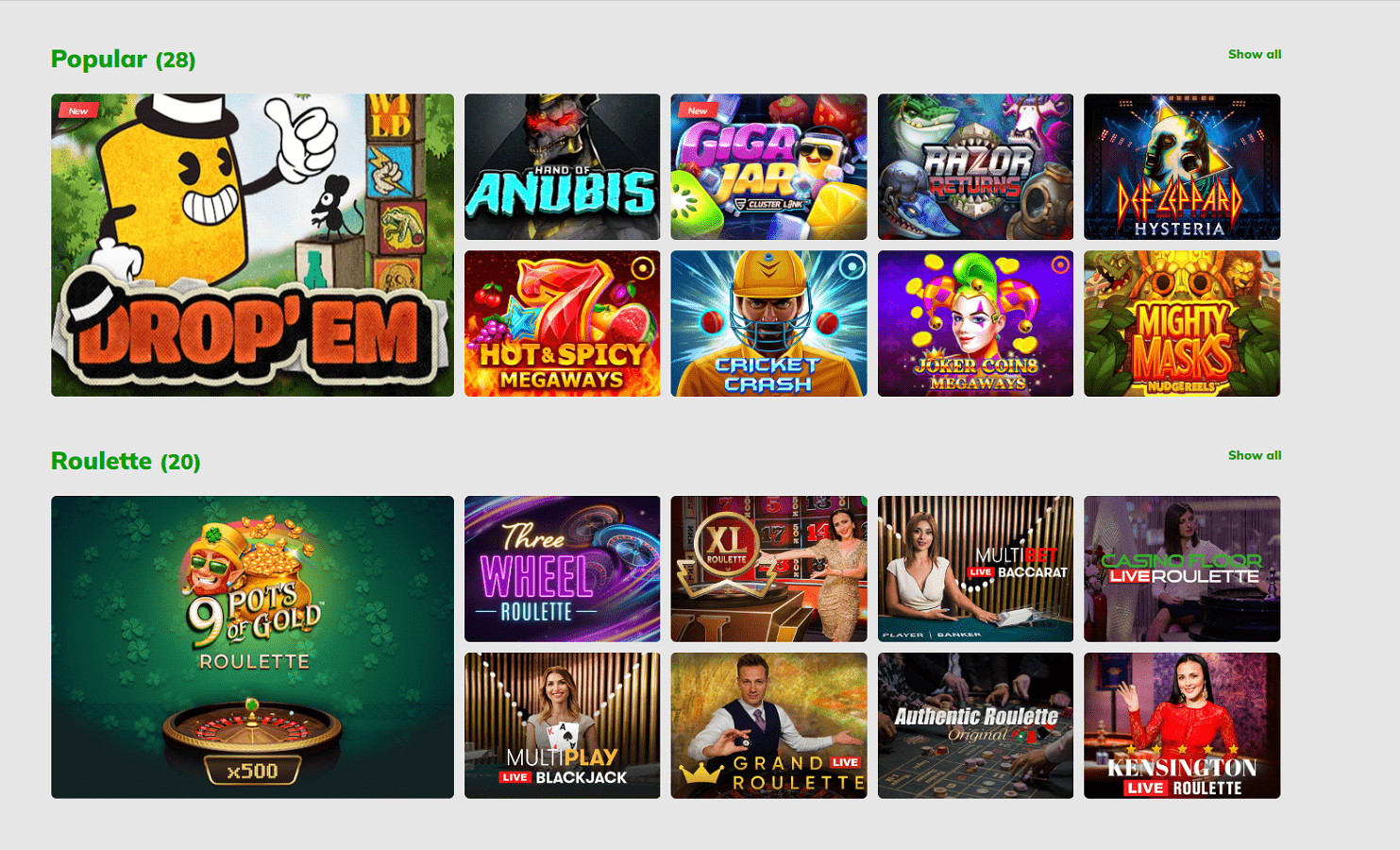Show all Popular games
Viewport: 1400px width, 850px height.
(1255, 54)
